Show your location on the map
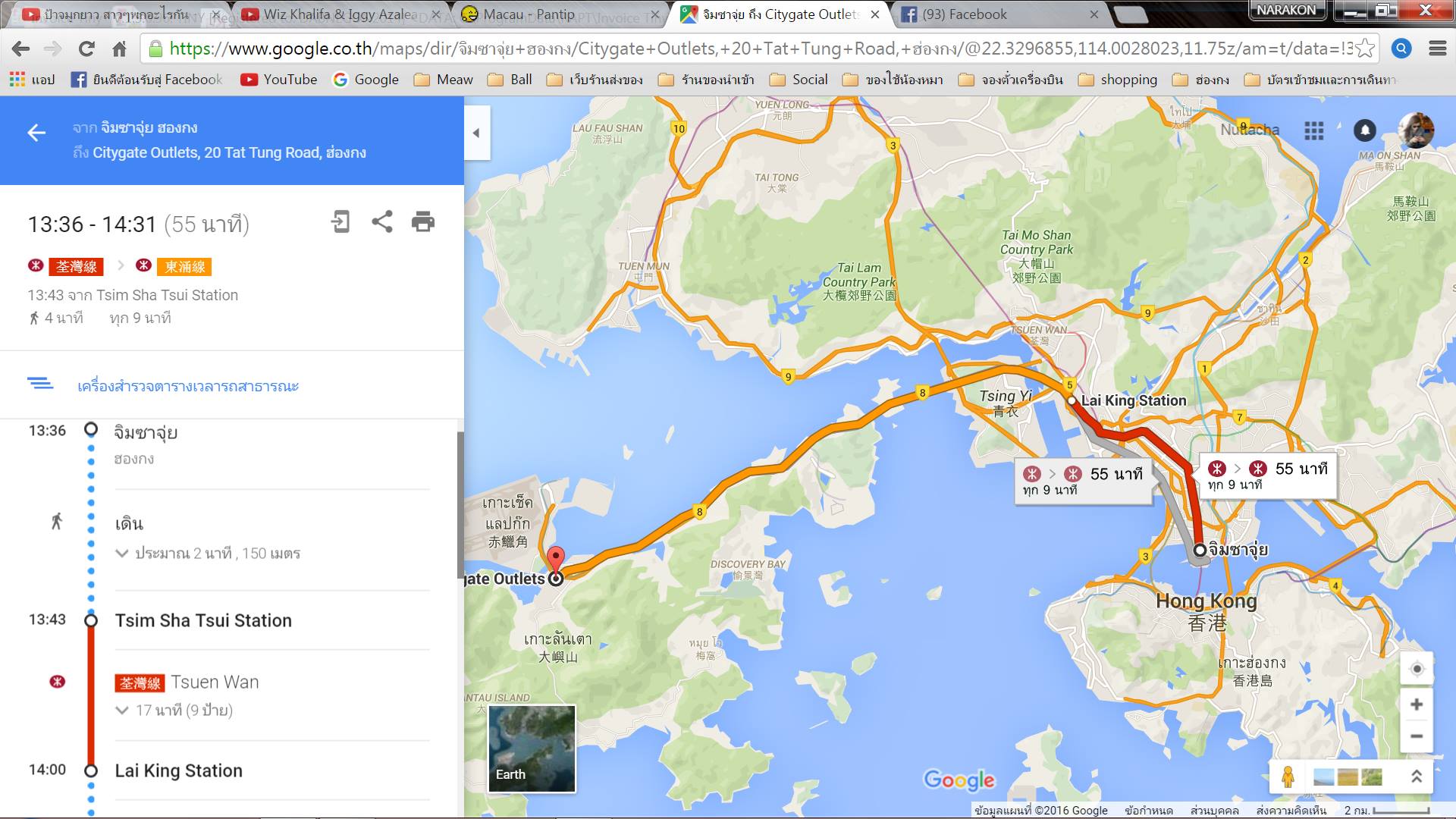 1417,669
